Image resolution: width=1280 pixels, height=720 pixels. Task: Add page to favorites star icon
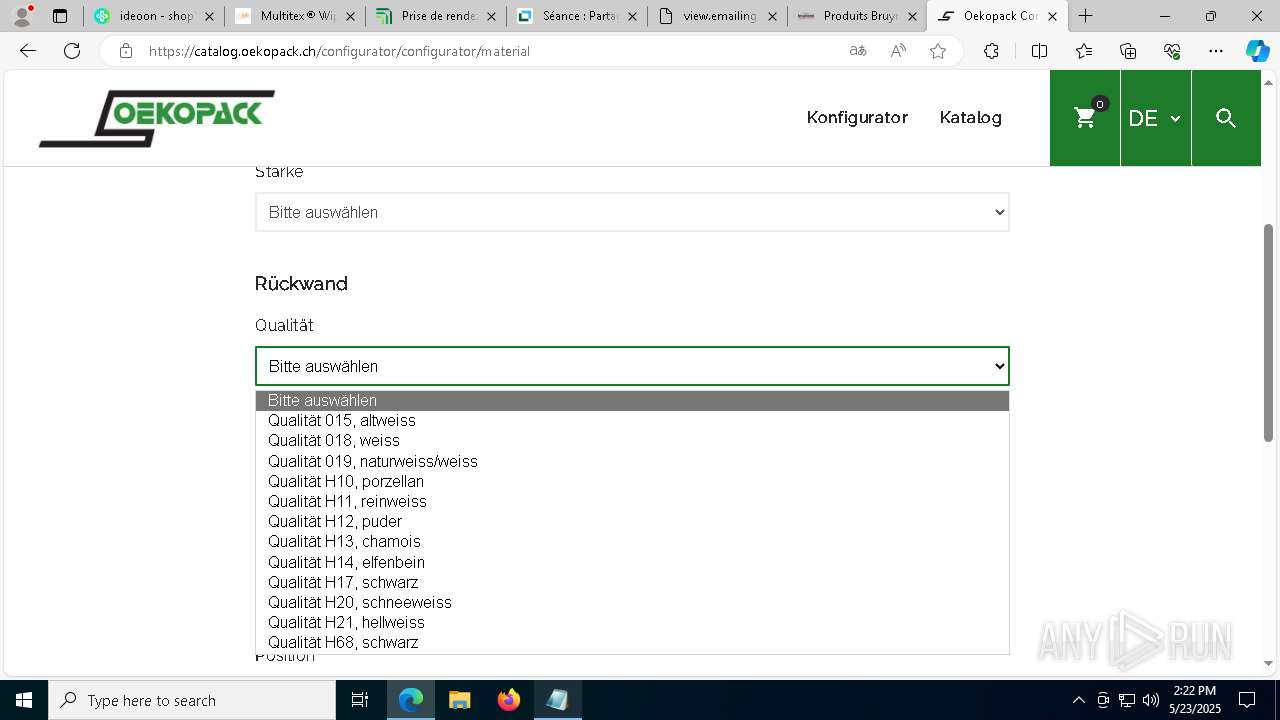click(938, 51)
